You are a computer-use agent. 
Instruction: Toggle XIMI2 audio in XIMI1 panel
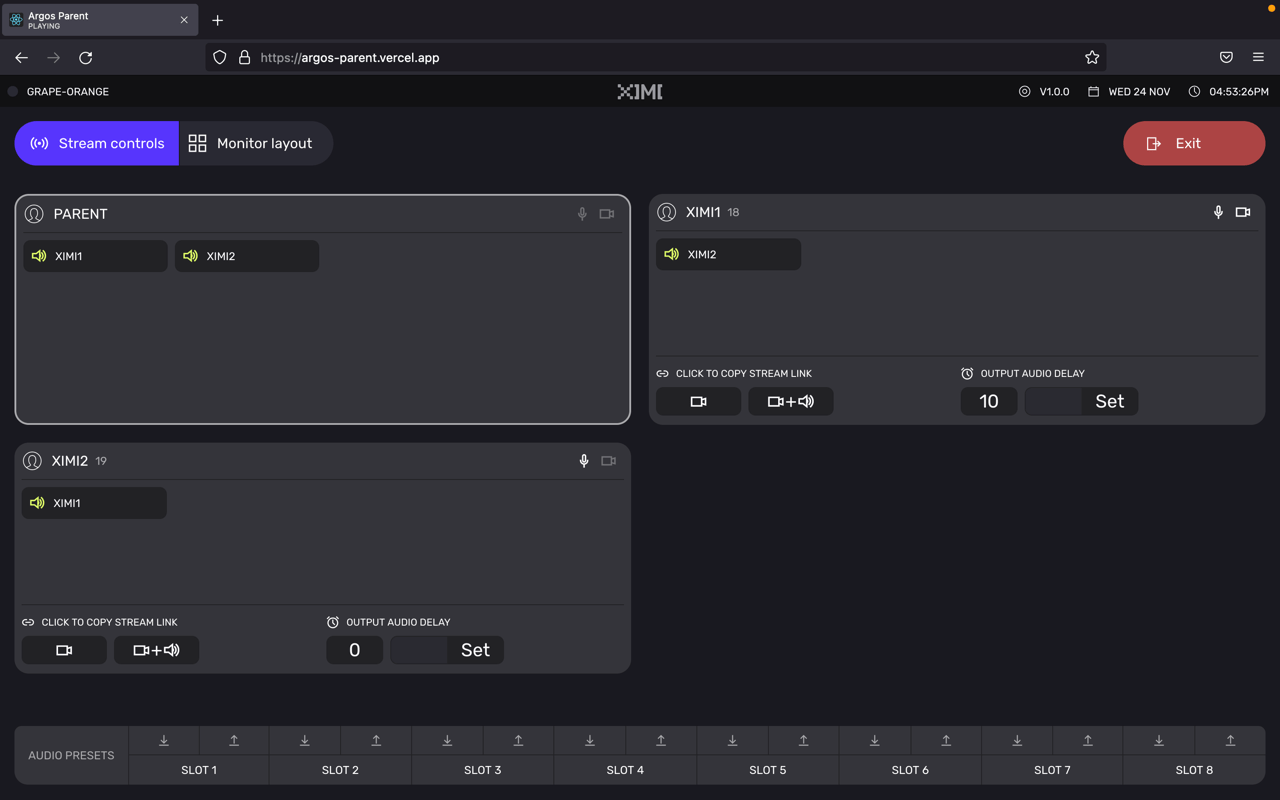728,254
